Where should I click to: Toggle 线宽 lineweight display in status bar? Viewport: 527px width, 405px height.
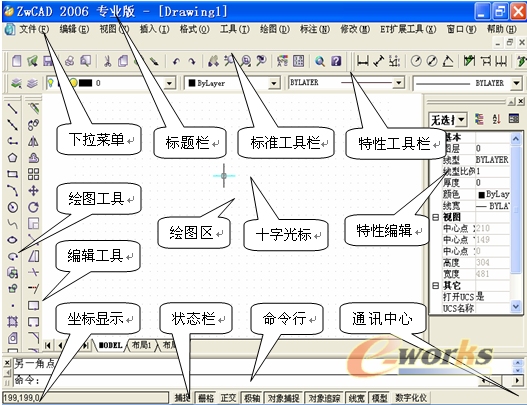tap(356, 398)
